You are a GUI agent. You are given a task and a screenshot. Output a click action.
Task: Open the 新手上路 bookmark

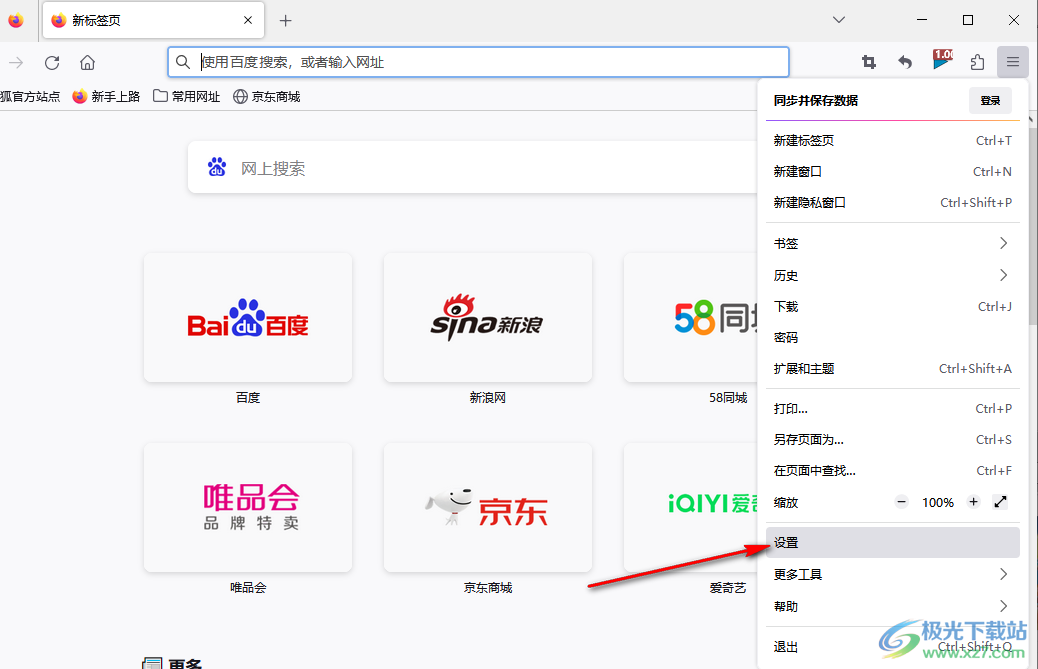click(106, 97)
